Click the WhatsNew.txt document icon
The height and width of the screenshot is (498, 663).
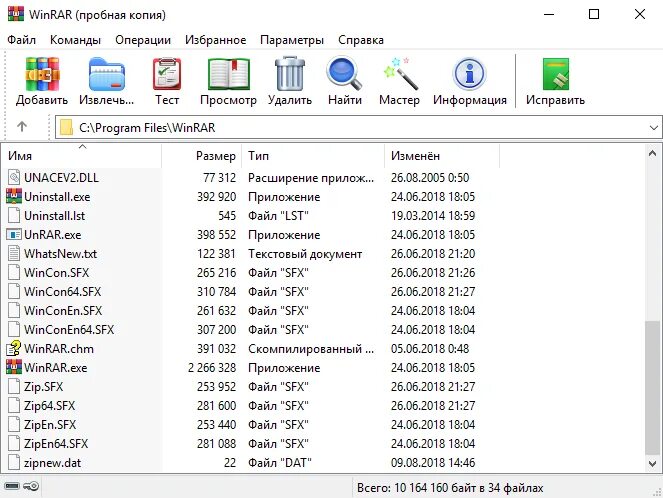tap(14, 253)
